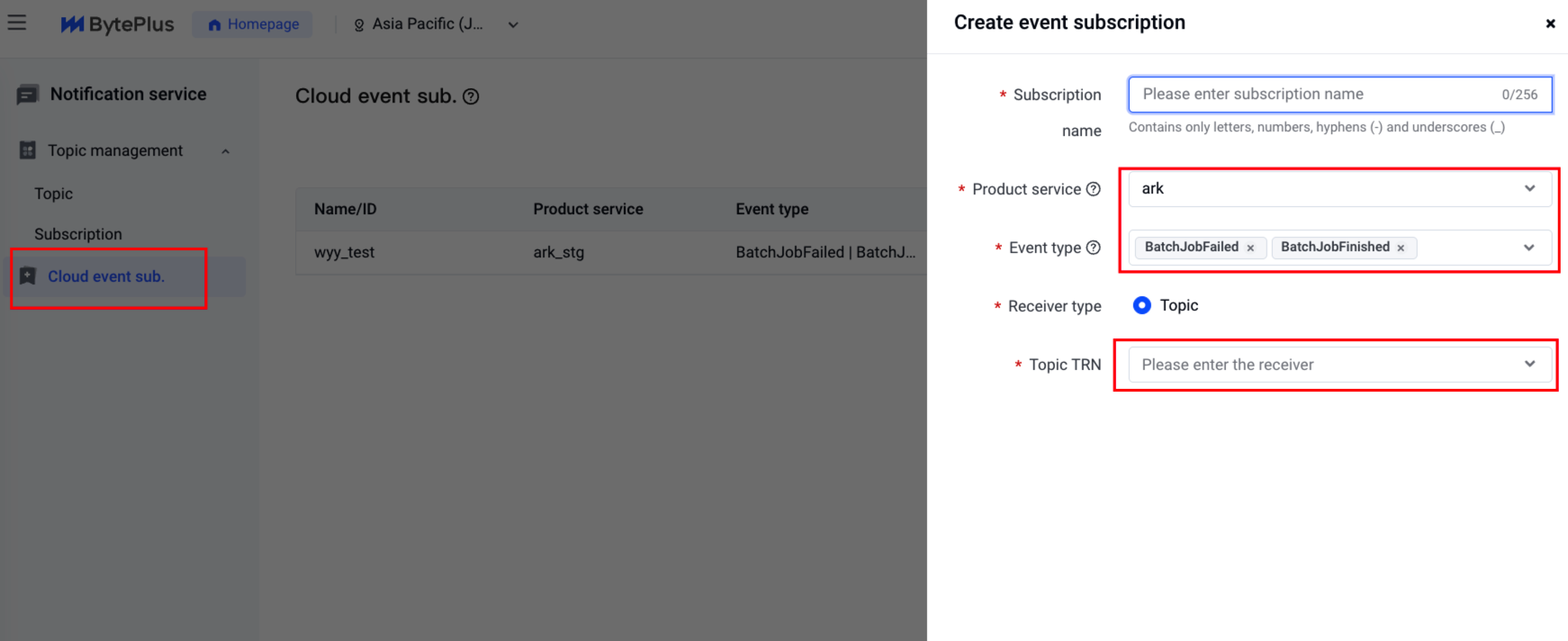Click the Event type help icon
The image size is (1568, 641).
click(x=1094, y=248)
